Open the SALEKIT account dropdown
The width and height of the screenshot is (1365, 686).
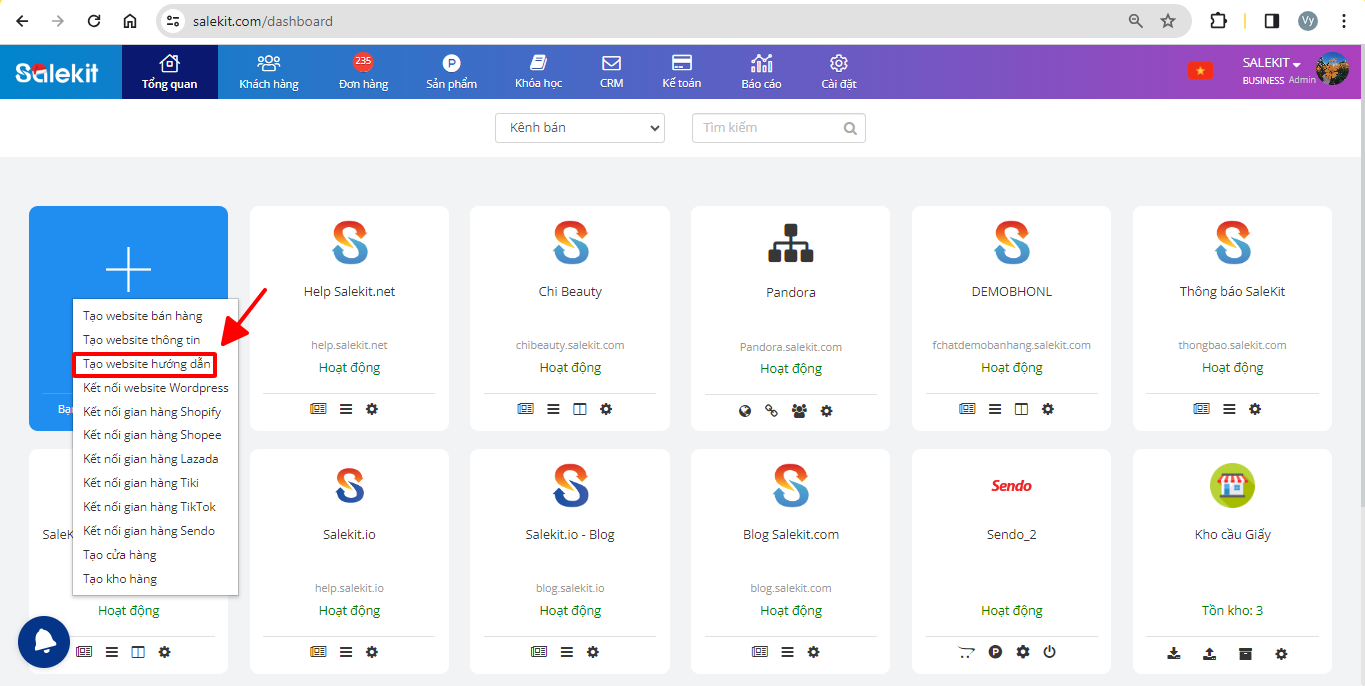point(1271,63)
